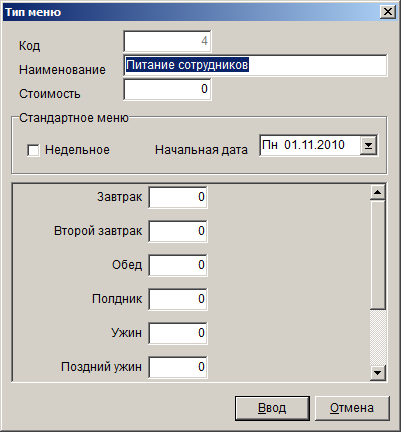
Task: Select the Стоимость input field
Action: pyautogui.click(x=167, y=89)
